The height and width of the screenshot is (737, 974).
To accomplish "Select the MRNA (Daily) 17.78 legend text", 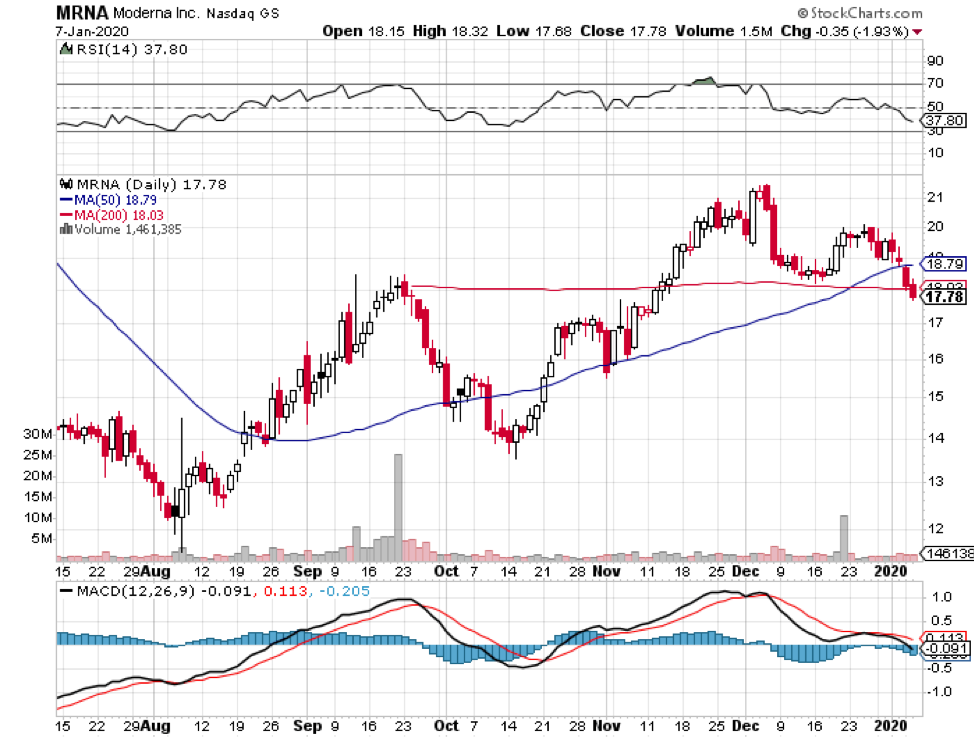I will (x=152, y=184).
